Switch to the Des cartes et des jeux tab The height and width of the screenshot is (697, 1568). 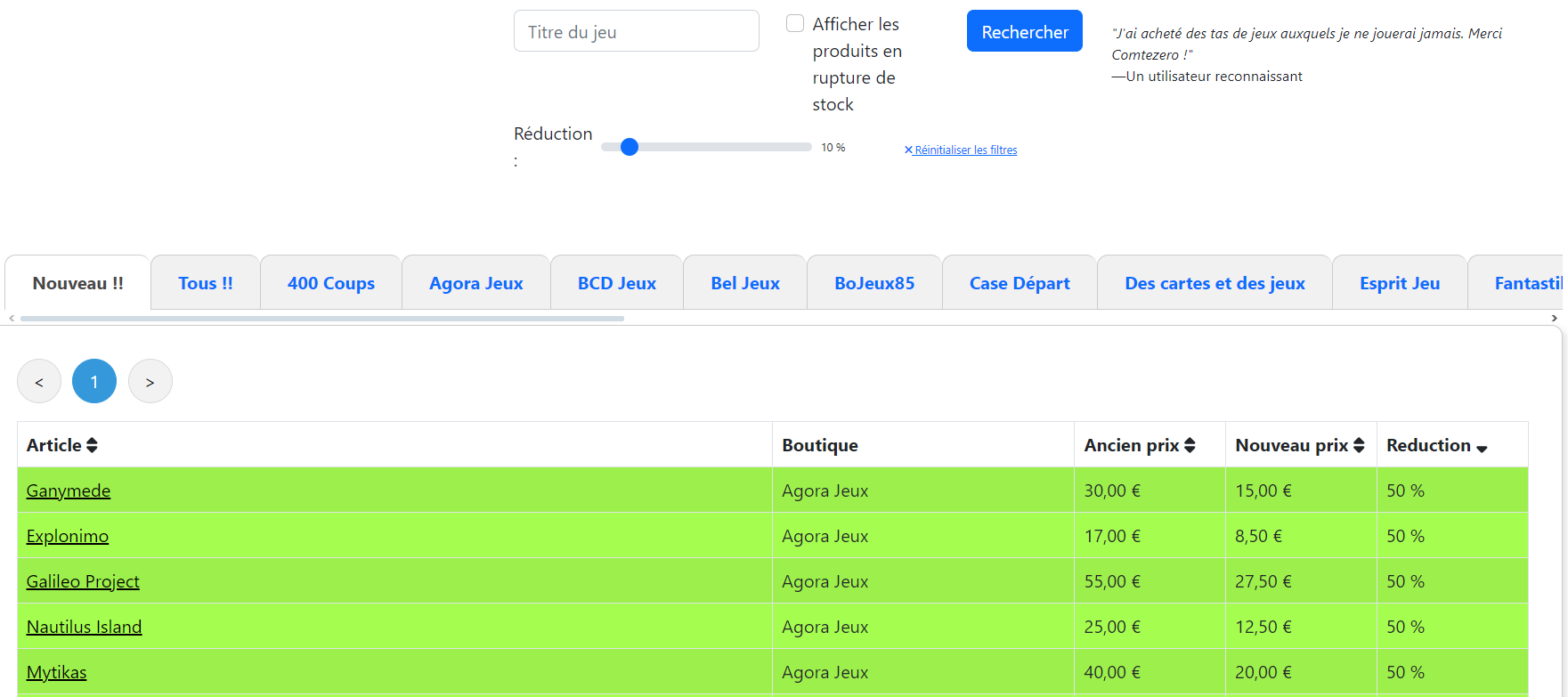click(1215, 283)
